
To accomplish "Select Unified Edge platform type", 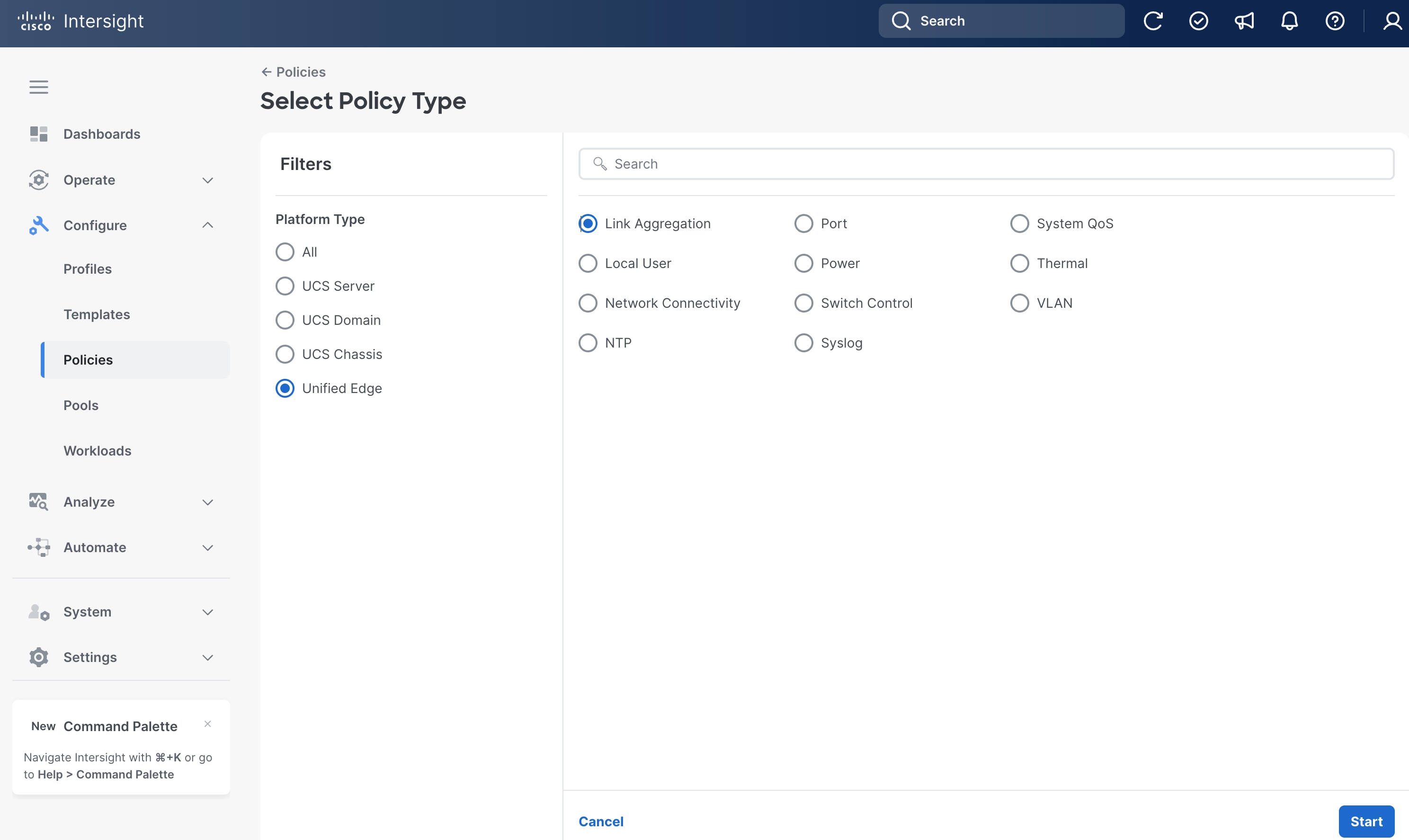I will click(x=285, y=388).
